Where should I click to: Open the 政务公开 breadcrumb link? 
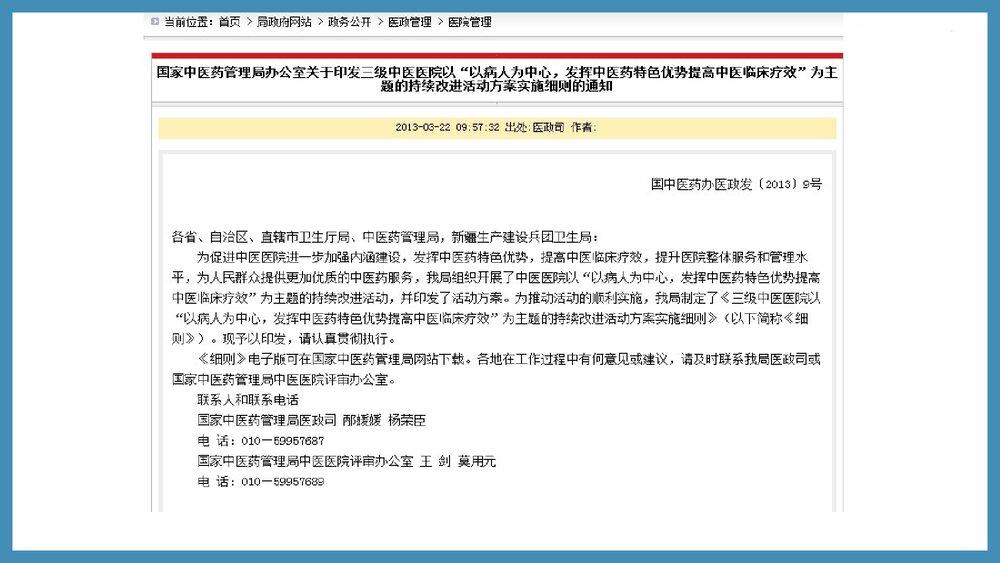(349, 22)
